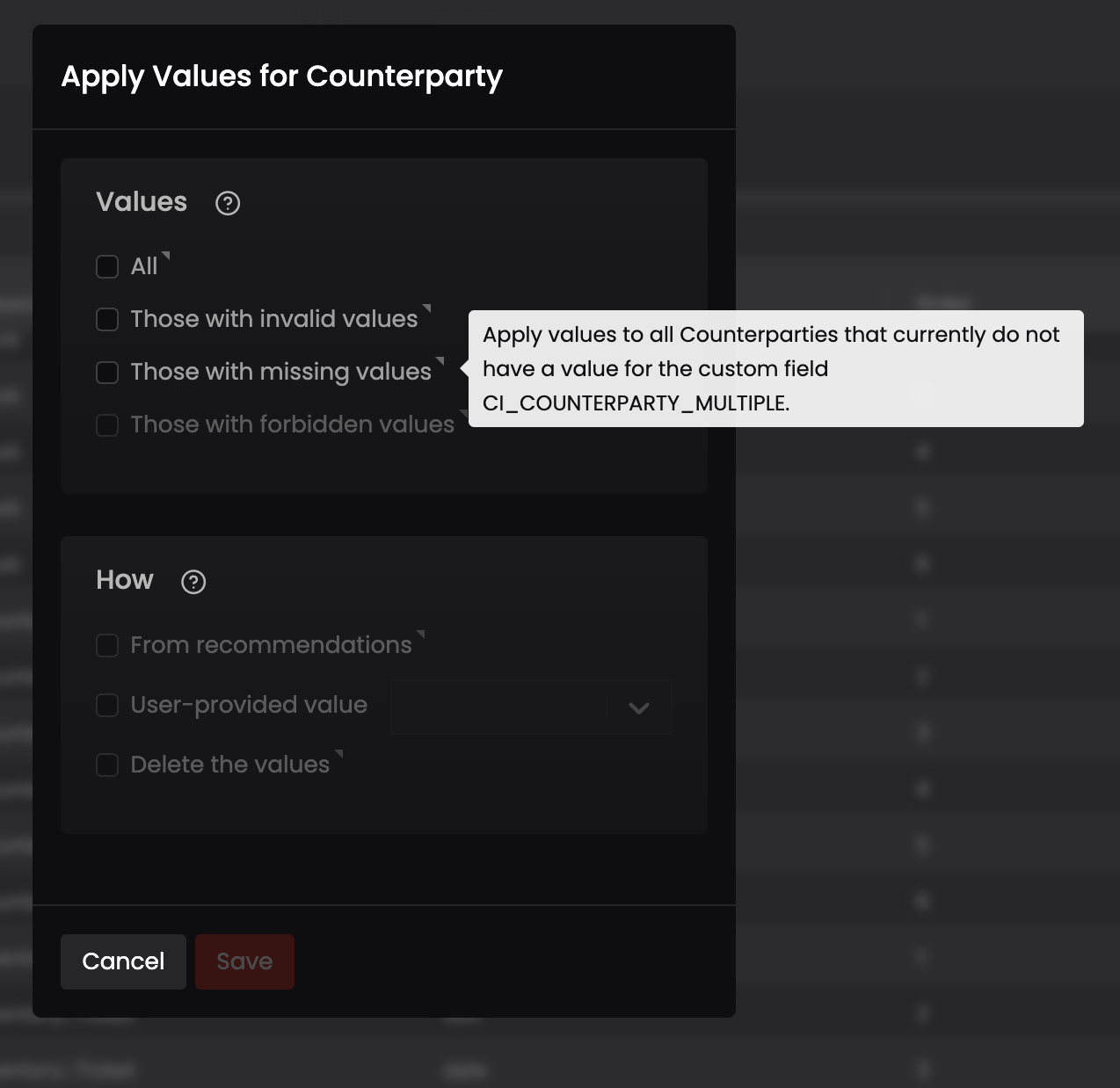Click the corner marker after Delete the values
1120x1088 pixels.
click(x=339, y=754)
